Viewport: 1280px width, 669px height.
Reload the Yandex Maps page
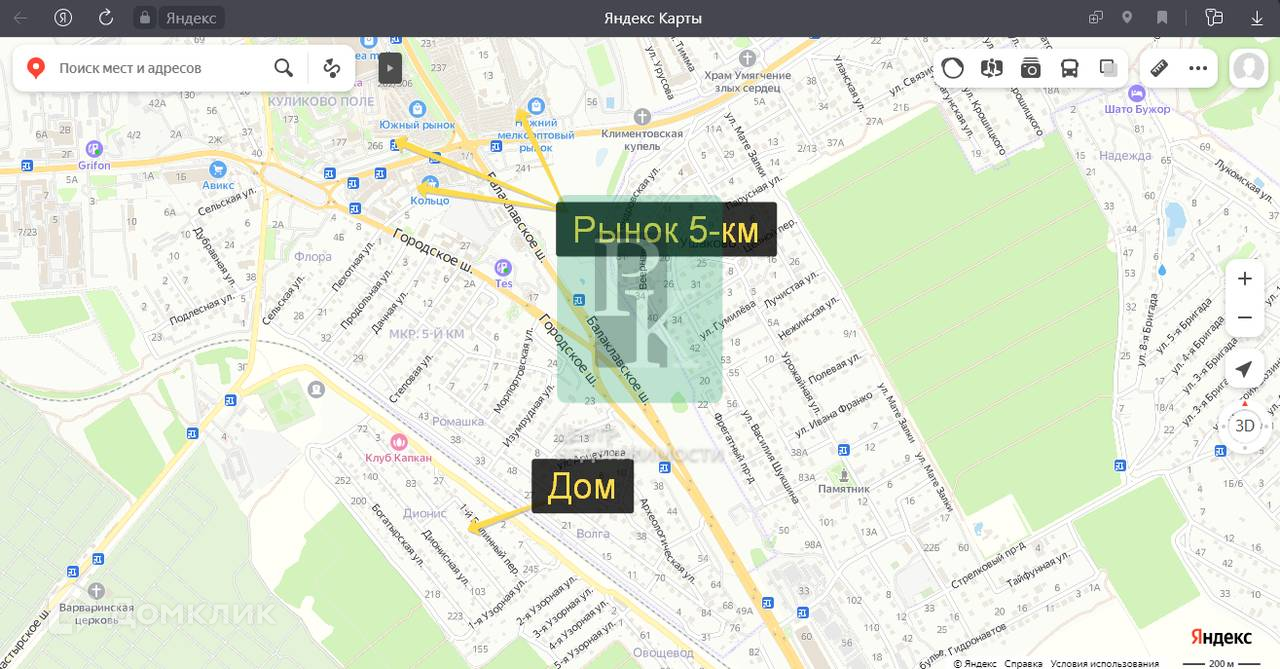click(106, 18)
